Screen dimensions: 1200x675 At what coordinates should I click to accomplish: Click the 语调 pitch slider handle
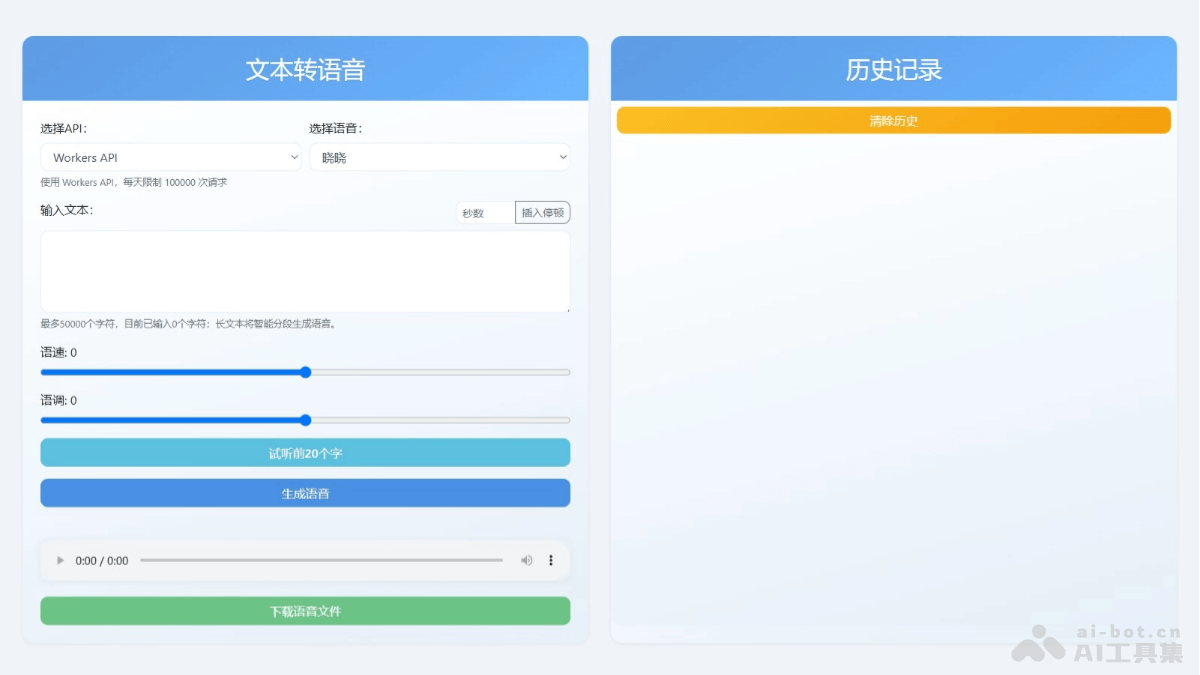coord(305,419)
